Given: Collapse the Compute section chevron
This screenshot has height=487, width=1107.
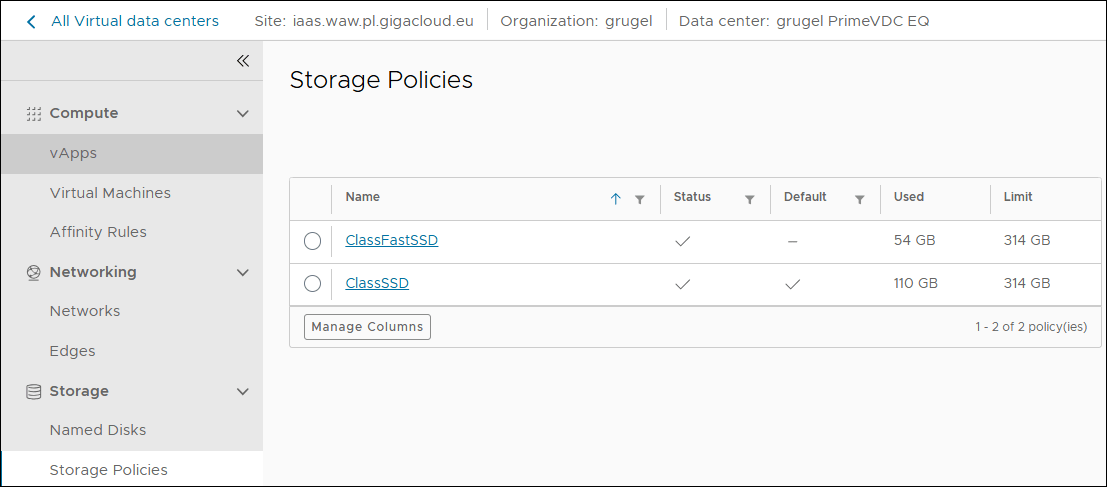Looking at the screenshot, I should point(242,114).
